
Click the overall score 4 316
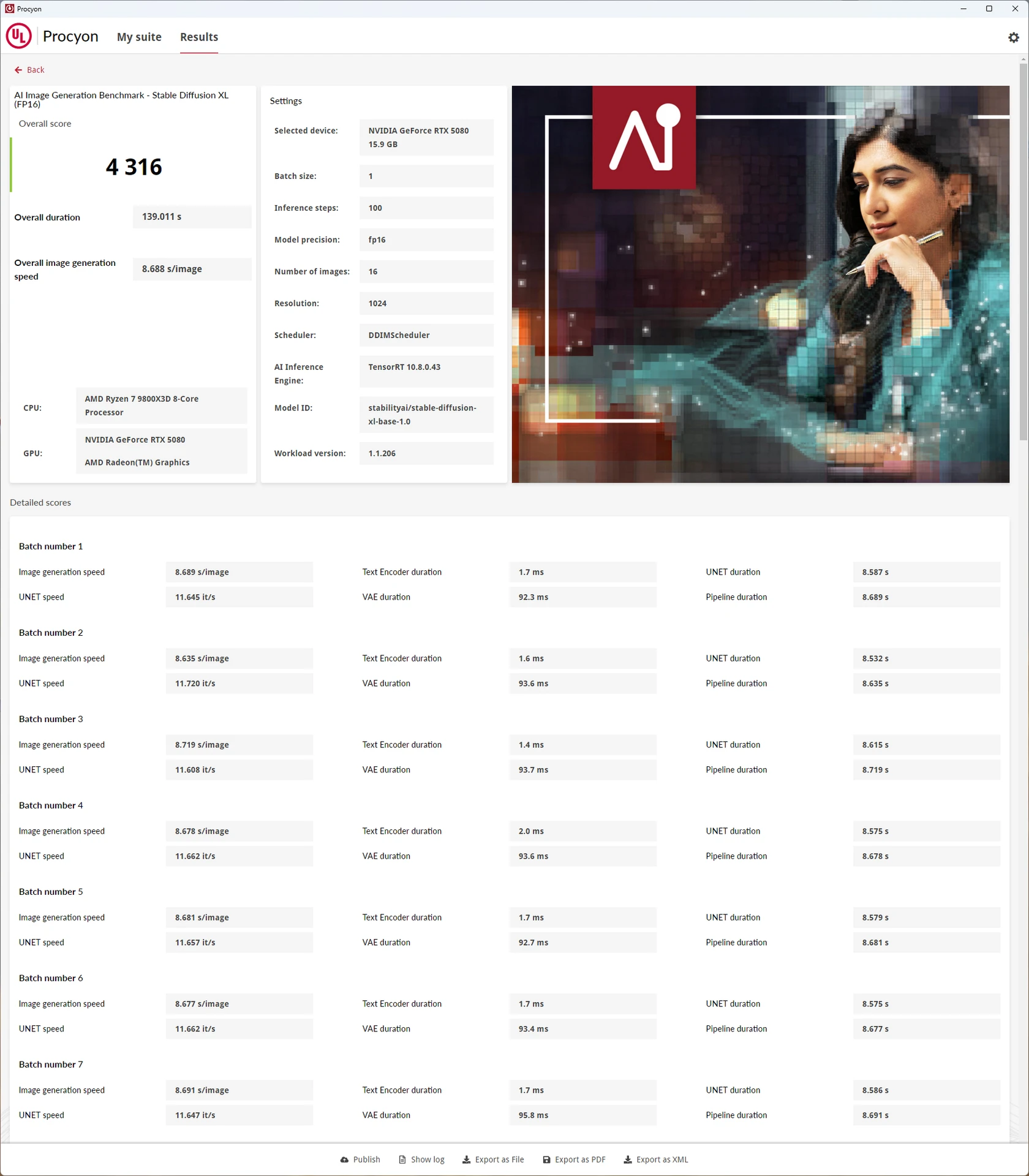click(x=134, y=167)
